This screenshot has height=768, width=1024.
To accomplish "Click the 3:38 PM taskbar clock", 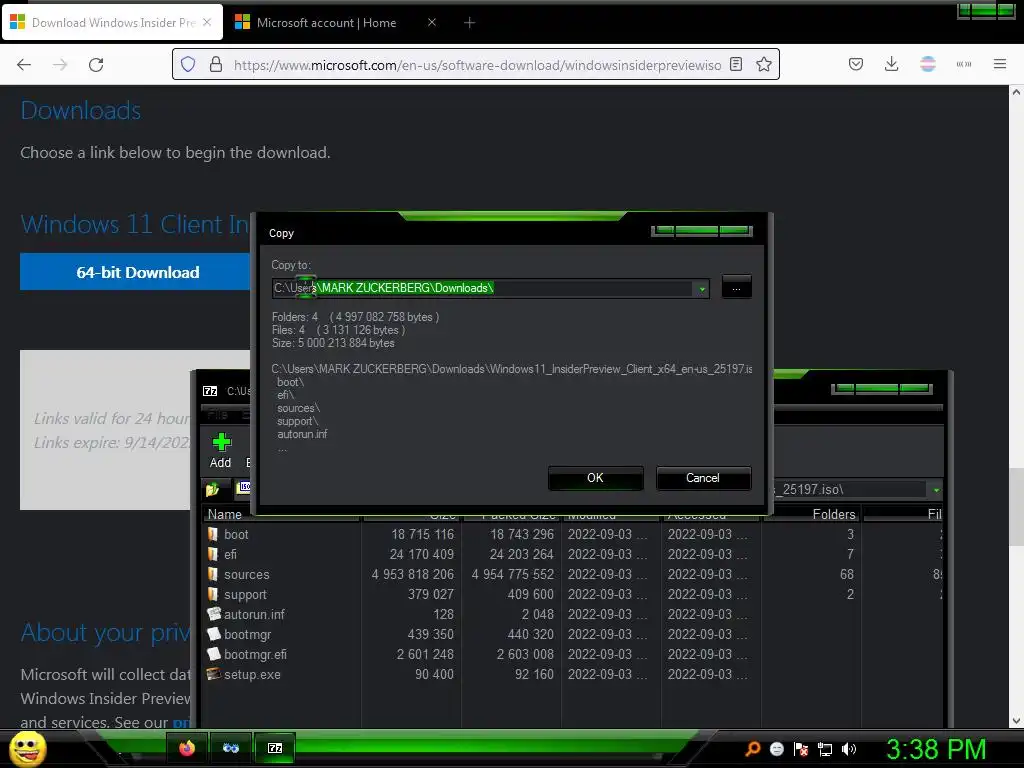I will pyautogui.click(x=936, y=749).
